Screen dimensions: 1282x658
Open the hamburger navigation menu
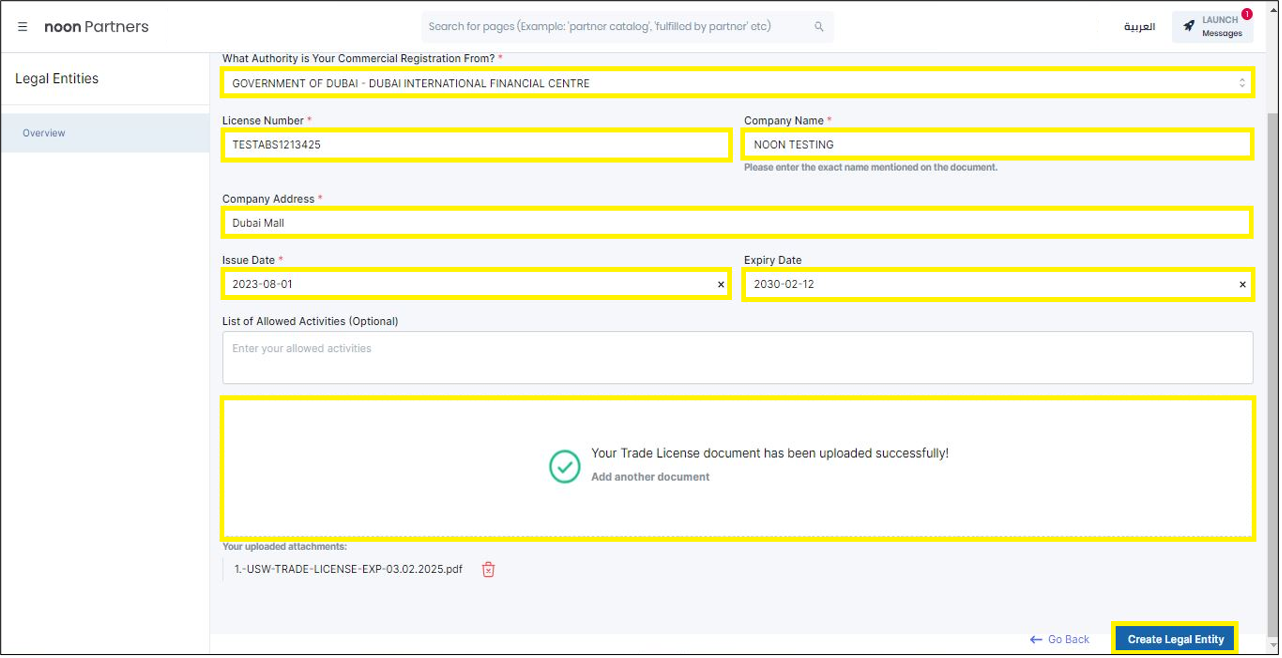(x=22, y=27)
